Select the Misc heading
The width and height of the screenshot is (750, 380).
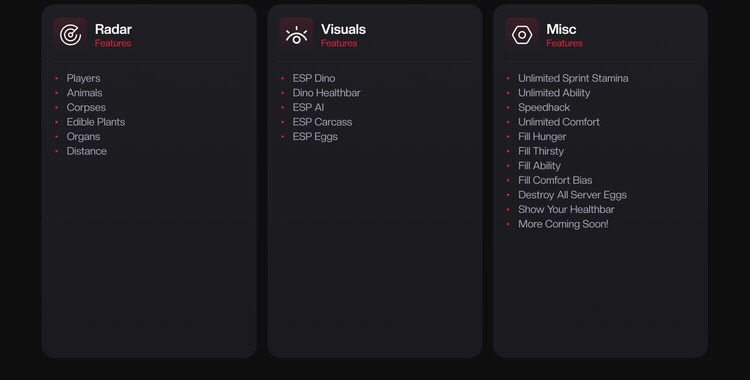[x=561, y=29]
